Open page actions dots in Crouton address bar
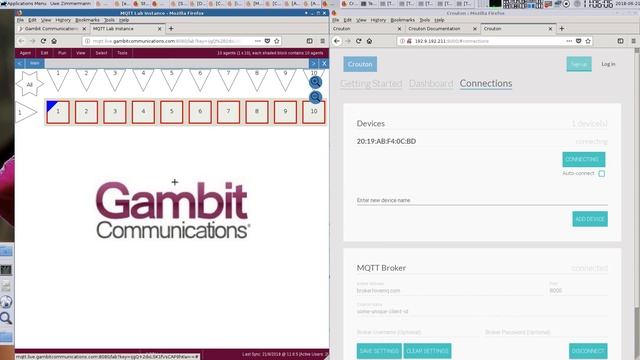This screenshot has height=360, width=640. tap(569, 41)
